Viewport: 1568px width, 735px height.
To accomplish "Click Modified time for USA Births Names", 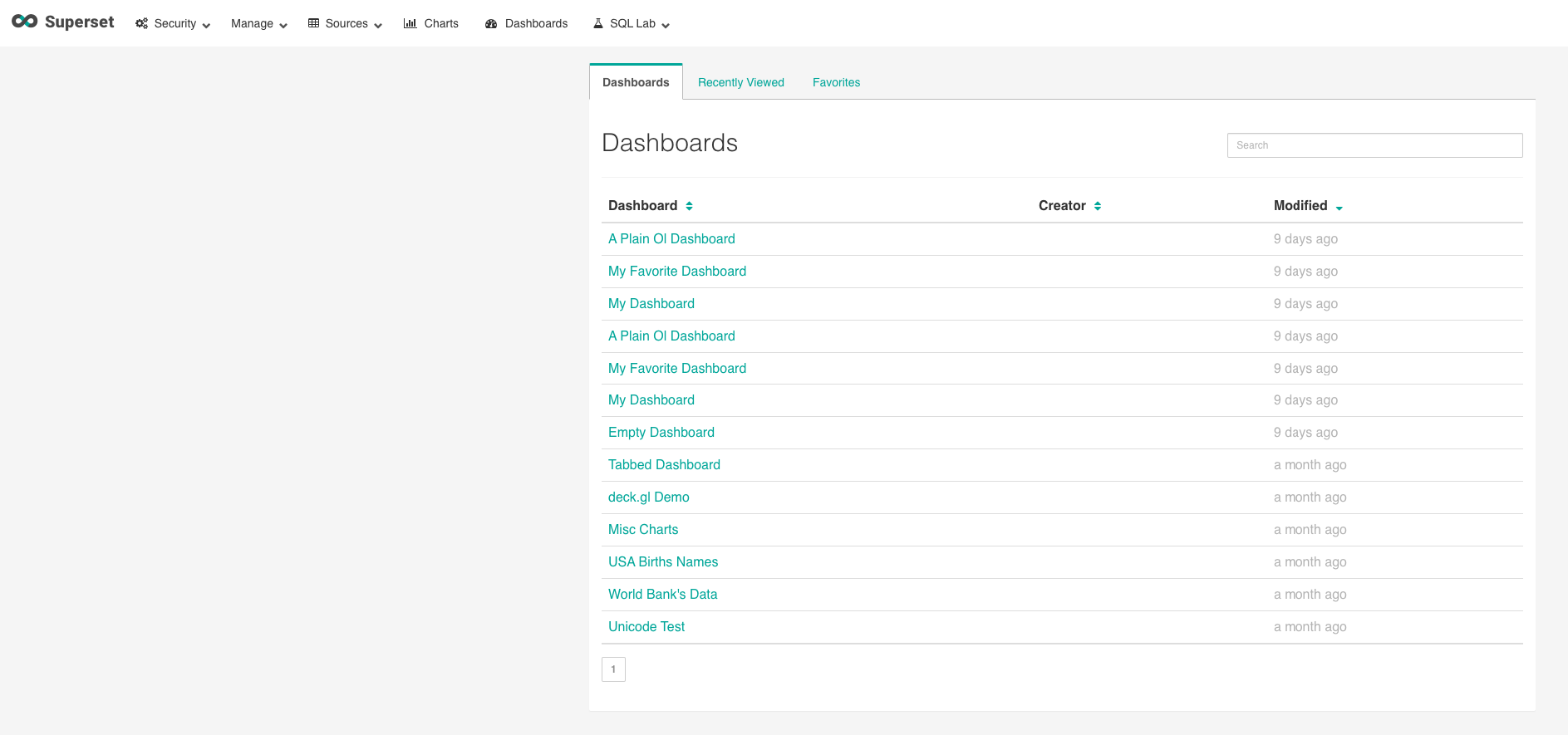I will tap(1310, 562).
